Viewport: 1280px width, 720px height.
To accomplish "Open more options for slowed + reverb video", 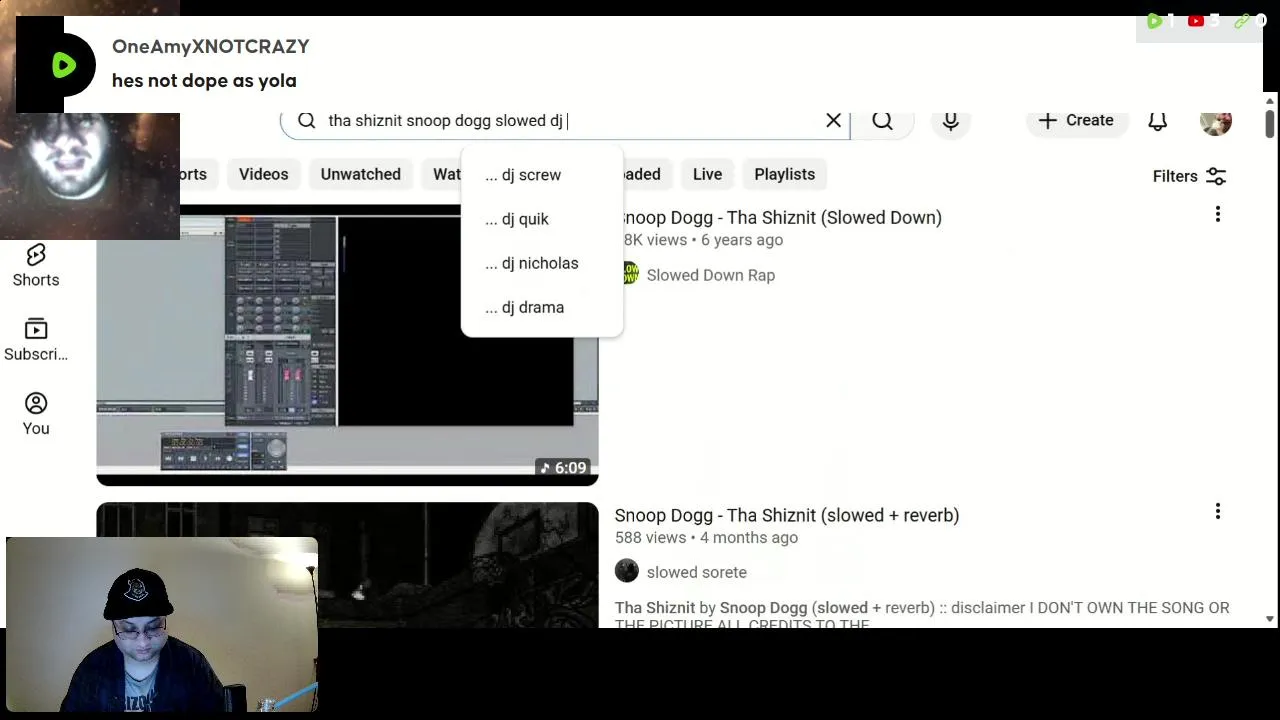I will pyautogui.click(x=1218, y=511).
